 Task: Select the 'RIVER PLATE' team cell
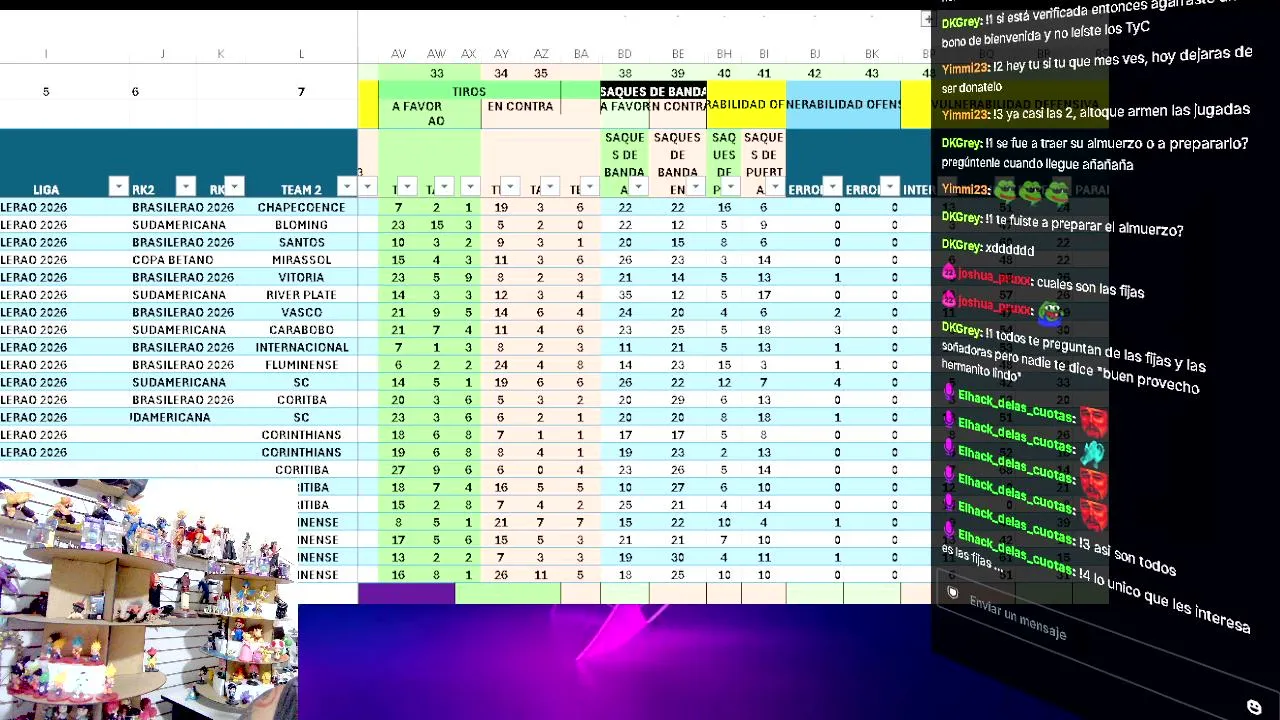(301, 295)
